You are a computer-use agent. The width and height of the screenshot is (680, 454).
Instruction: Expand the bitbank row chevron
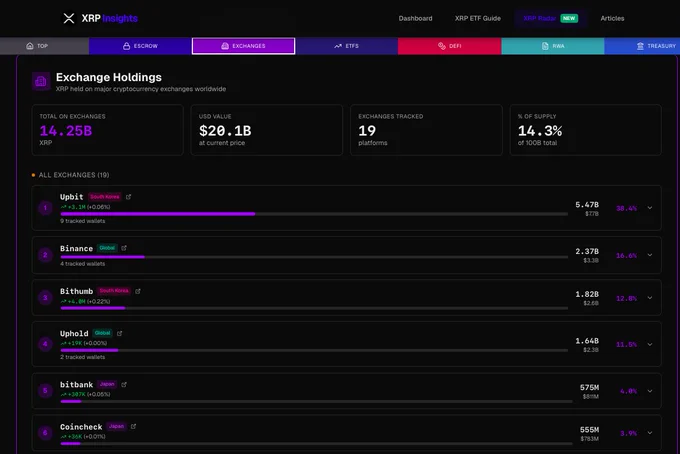coord(650,391)
